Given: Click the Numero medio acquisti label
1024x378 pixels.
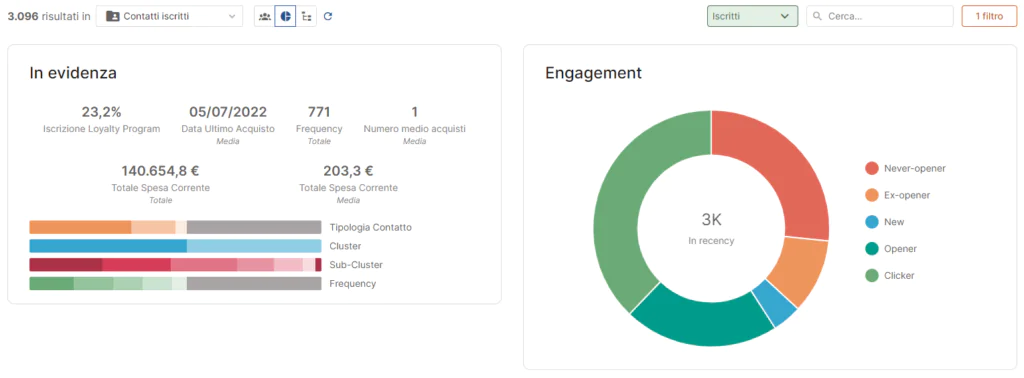Looking at the screenshot, I should 415,129.
